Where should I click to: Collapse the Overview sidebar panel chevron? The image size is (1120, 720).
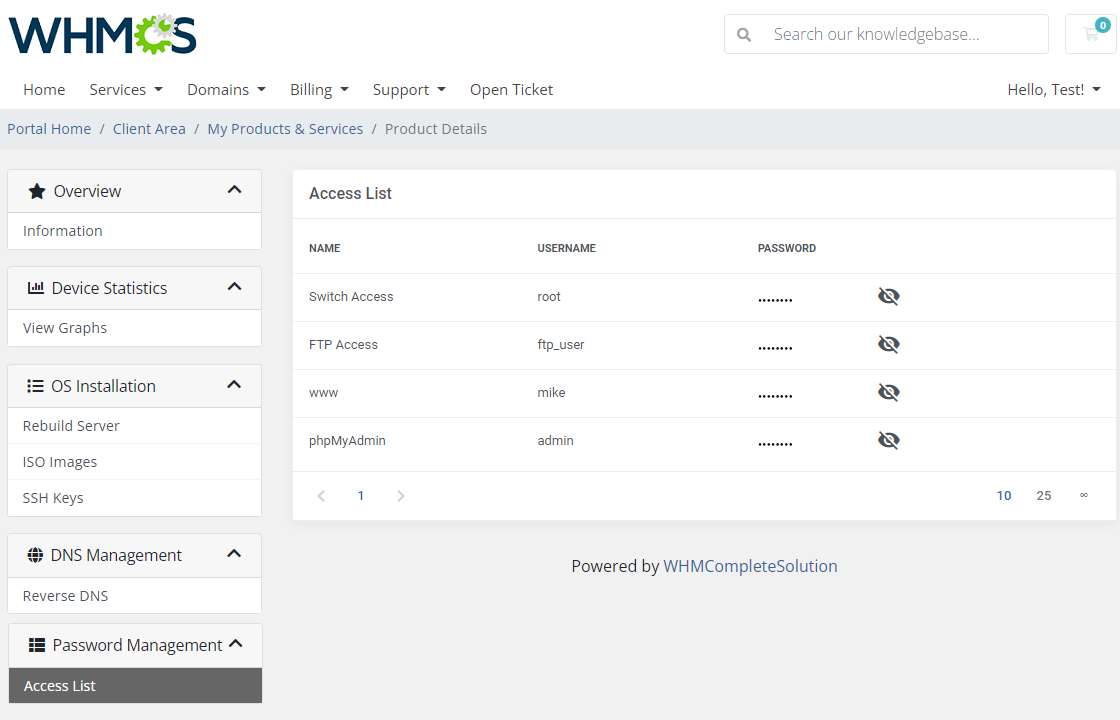pos(234,190)
